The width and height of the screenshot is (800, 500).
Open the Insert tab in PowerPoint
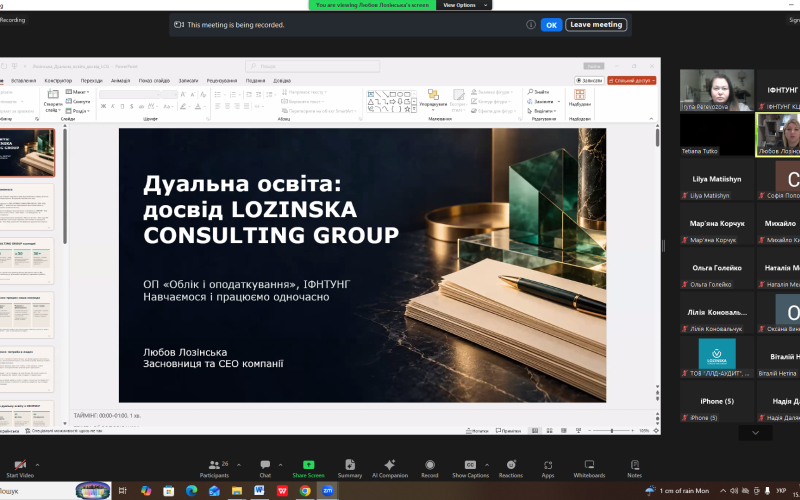(x=23, y=81)
